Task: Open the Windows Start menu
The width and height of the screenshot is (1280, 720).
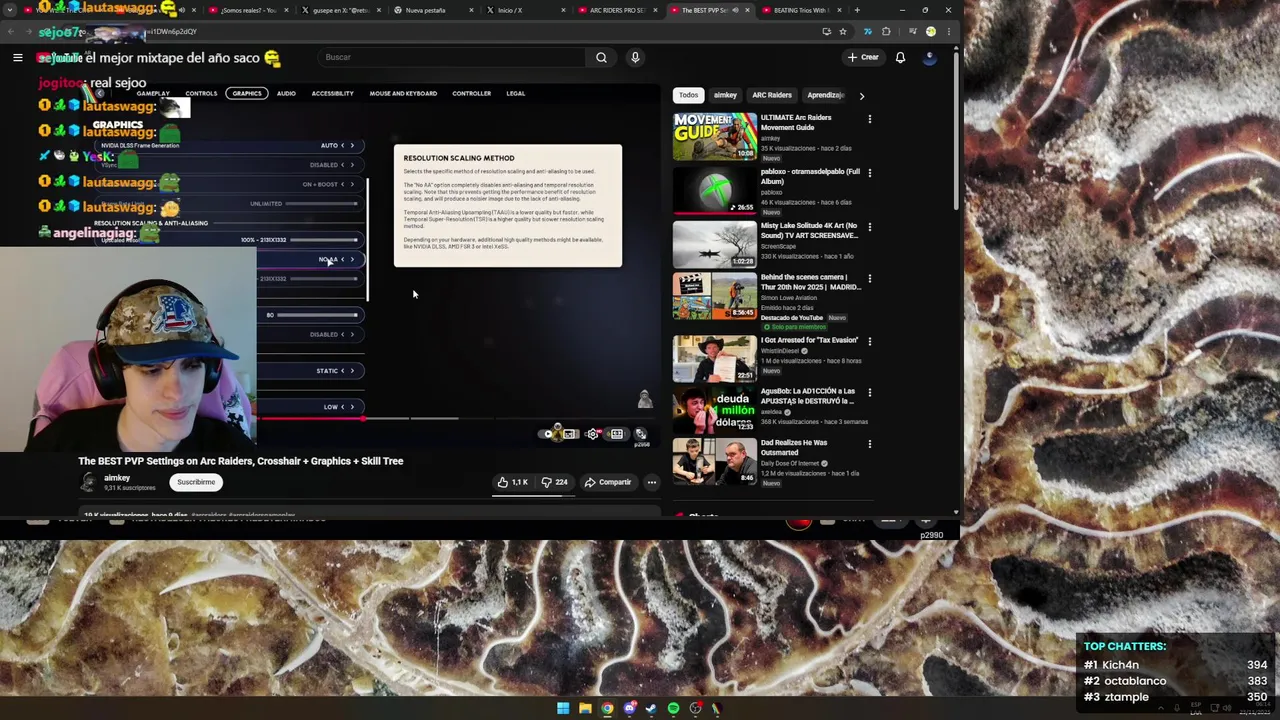Action: [x=563, y=709]
